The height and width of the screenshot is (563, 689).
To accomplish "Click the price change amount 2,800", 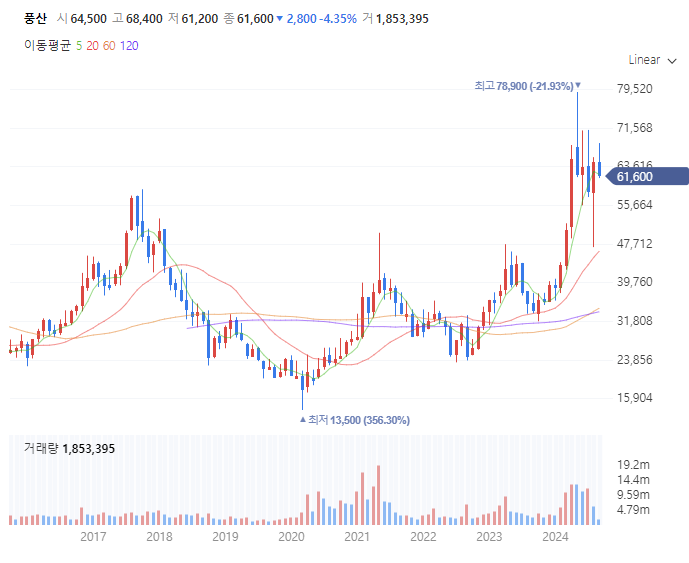I will (301, 19).
